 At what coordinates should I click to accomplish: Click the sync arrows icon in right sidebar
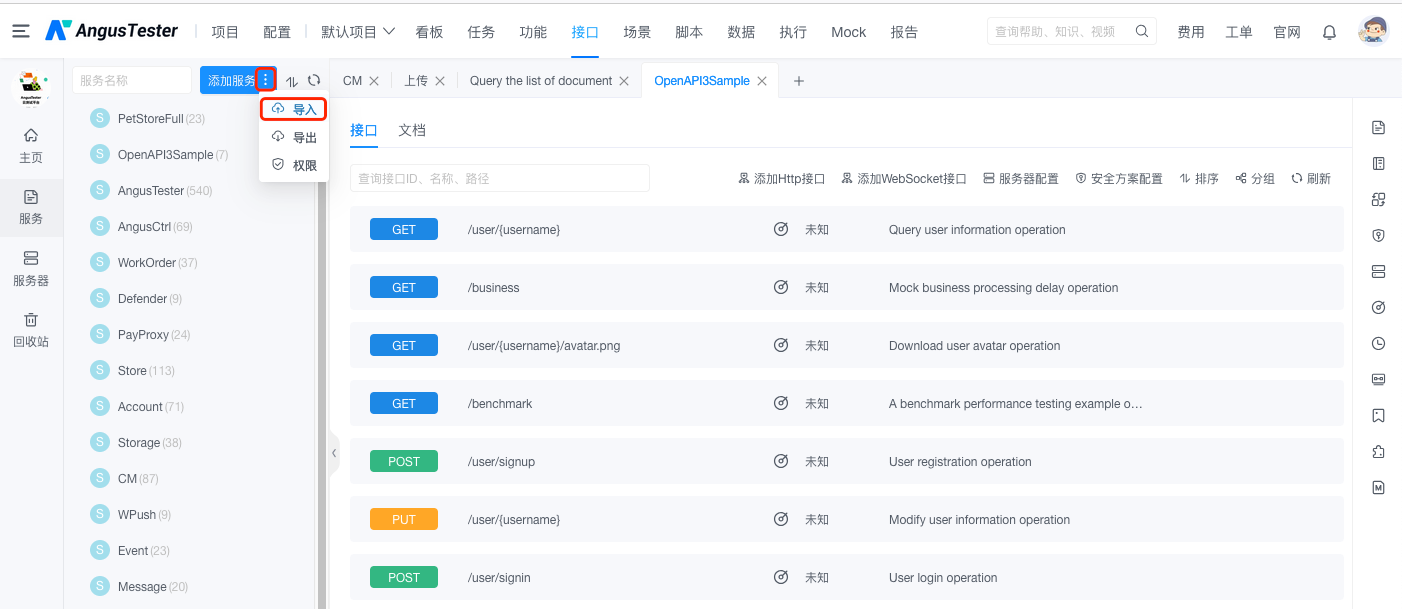tap(1378, 199)
